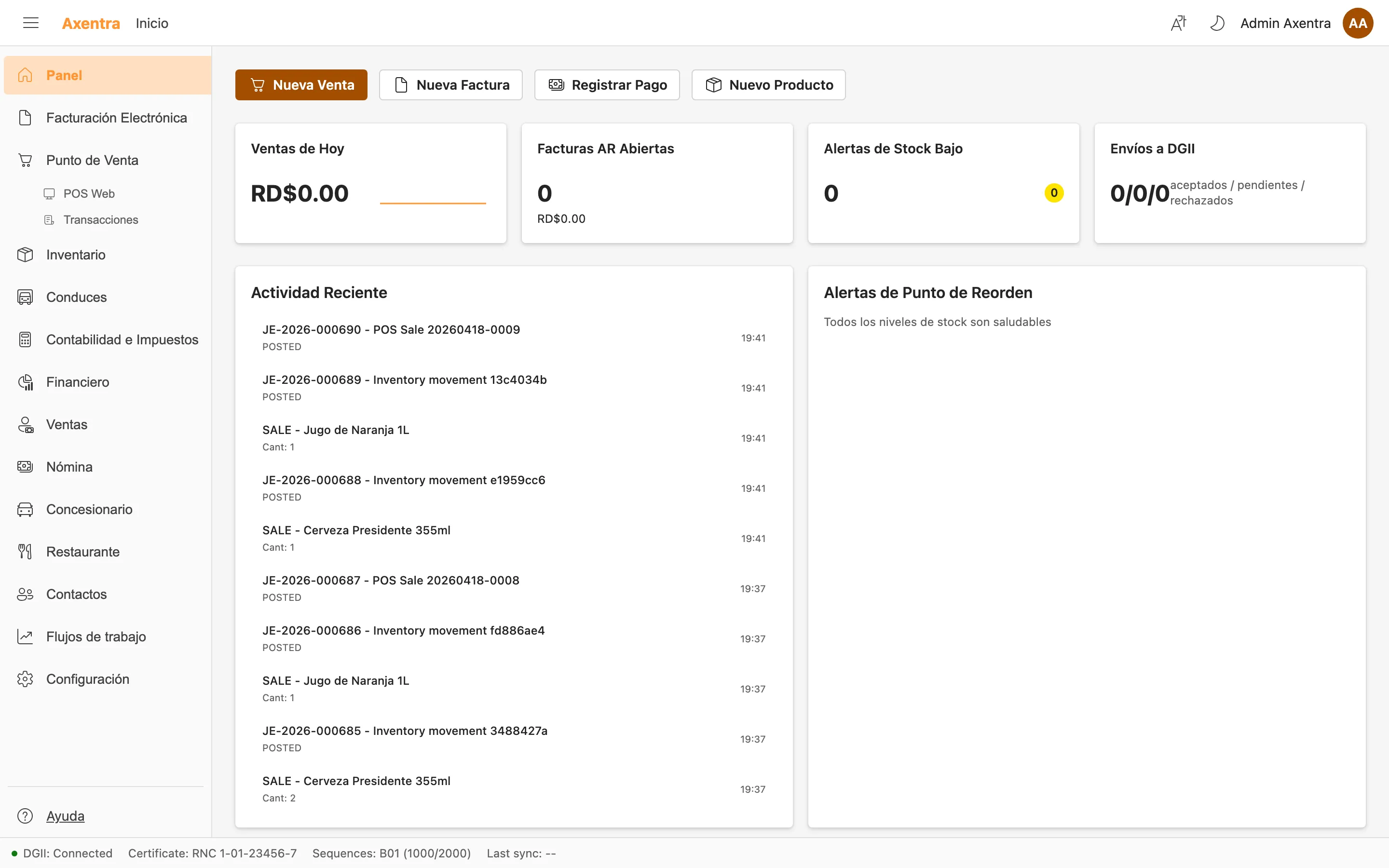The image size is (1389, 868).
Task: Toggle dark mode with the moon icon
Action: click(1218, 22)
